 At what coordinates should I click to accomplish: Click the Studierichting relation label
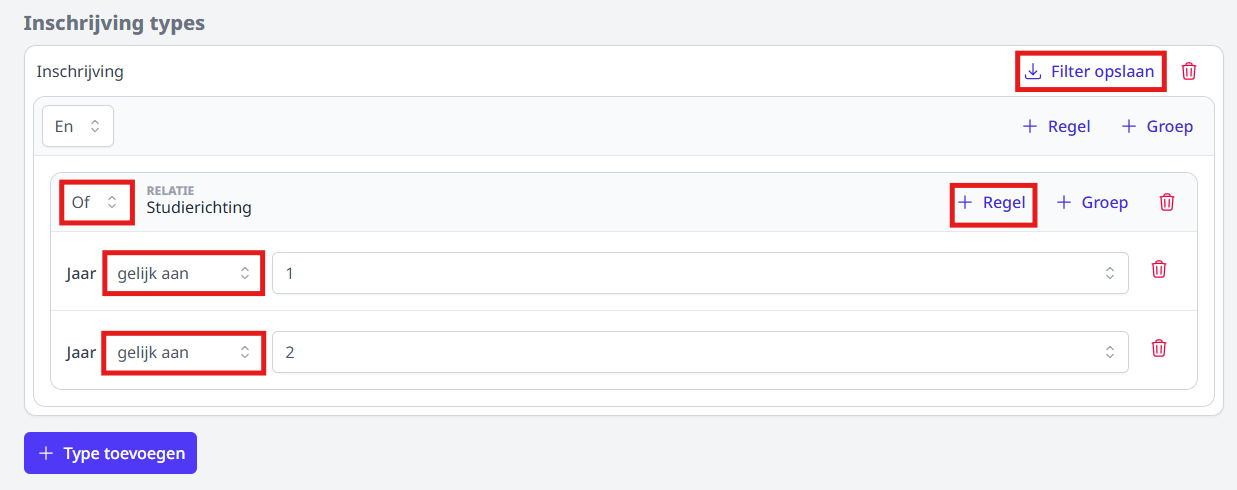pos(199,208)
